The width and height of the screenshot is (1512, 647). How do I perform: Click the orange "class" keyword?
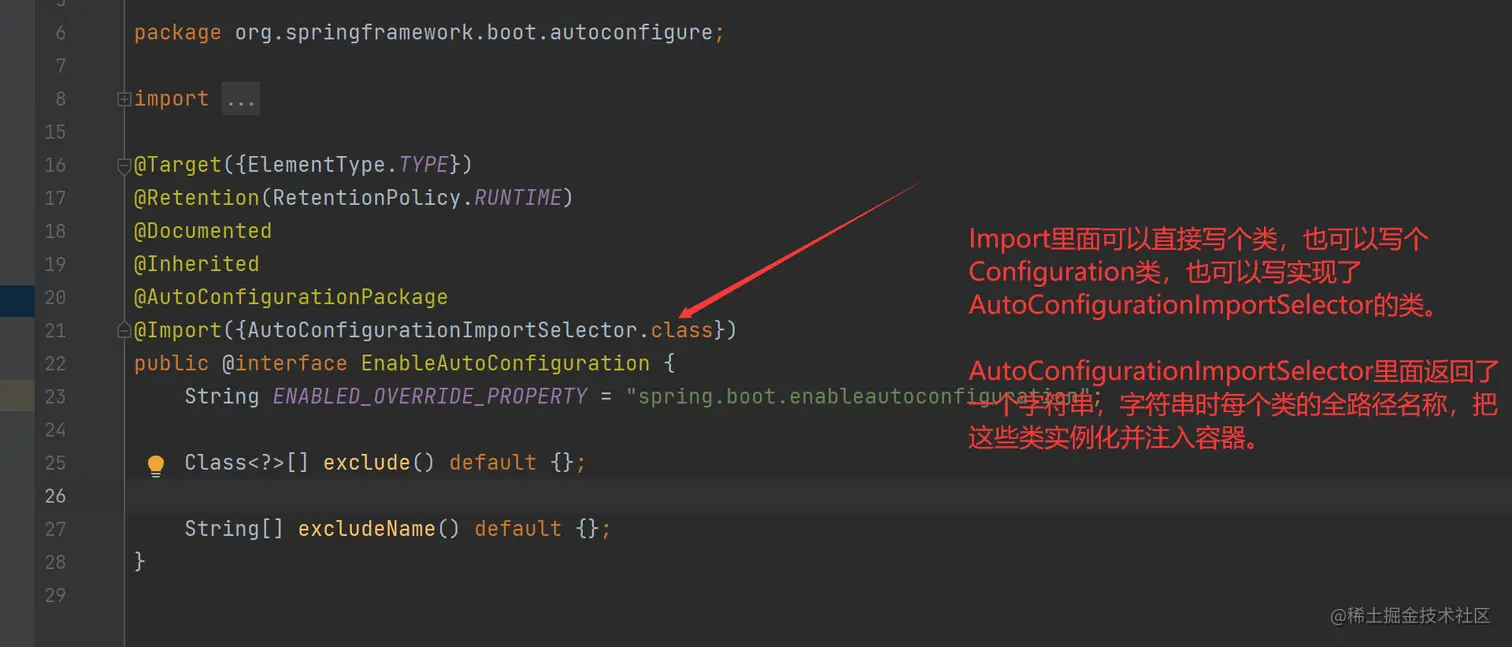click(681, 330)
